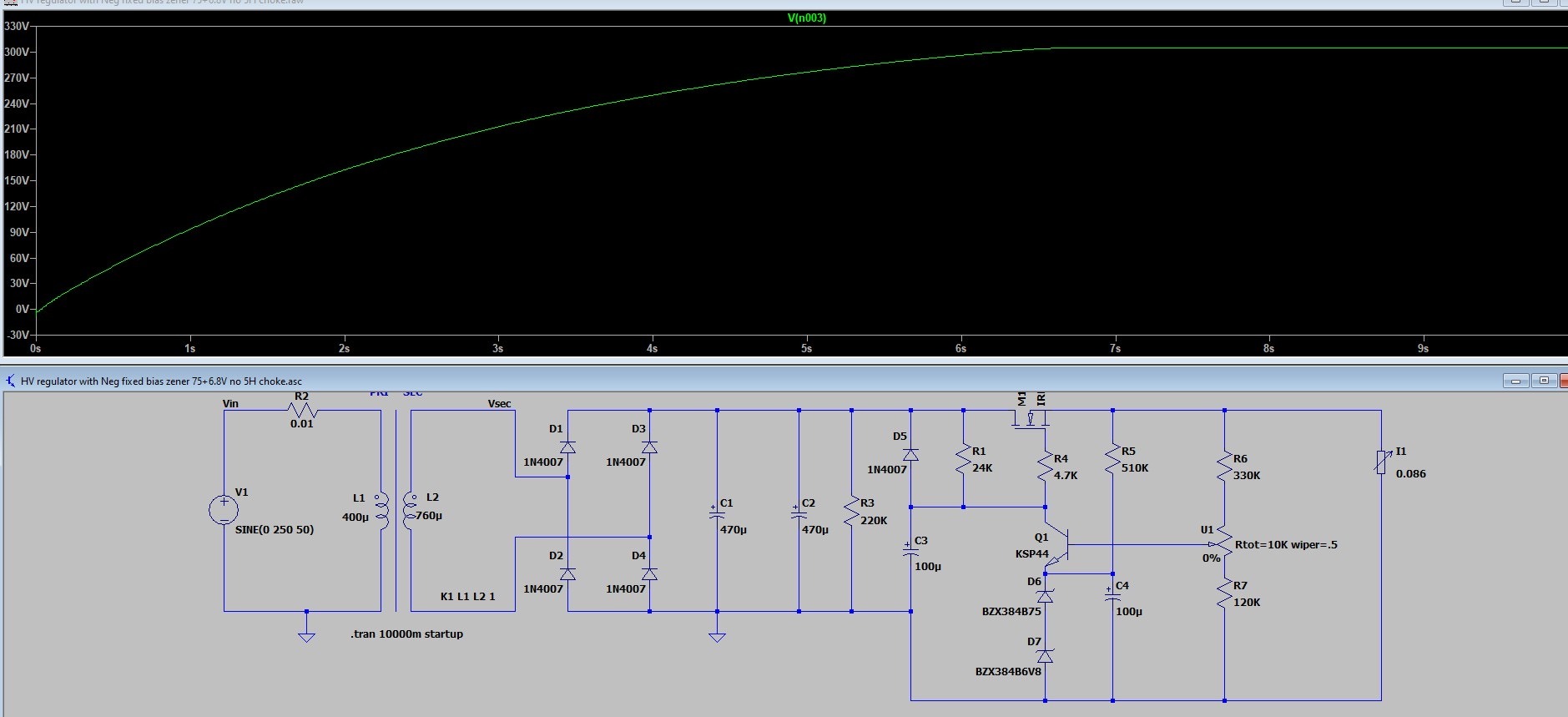Click current load I1 symbol
Viewport: 1568px width, 717px height.
[x=1381, y=461]
